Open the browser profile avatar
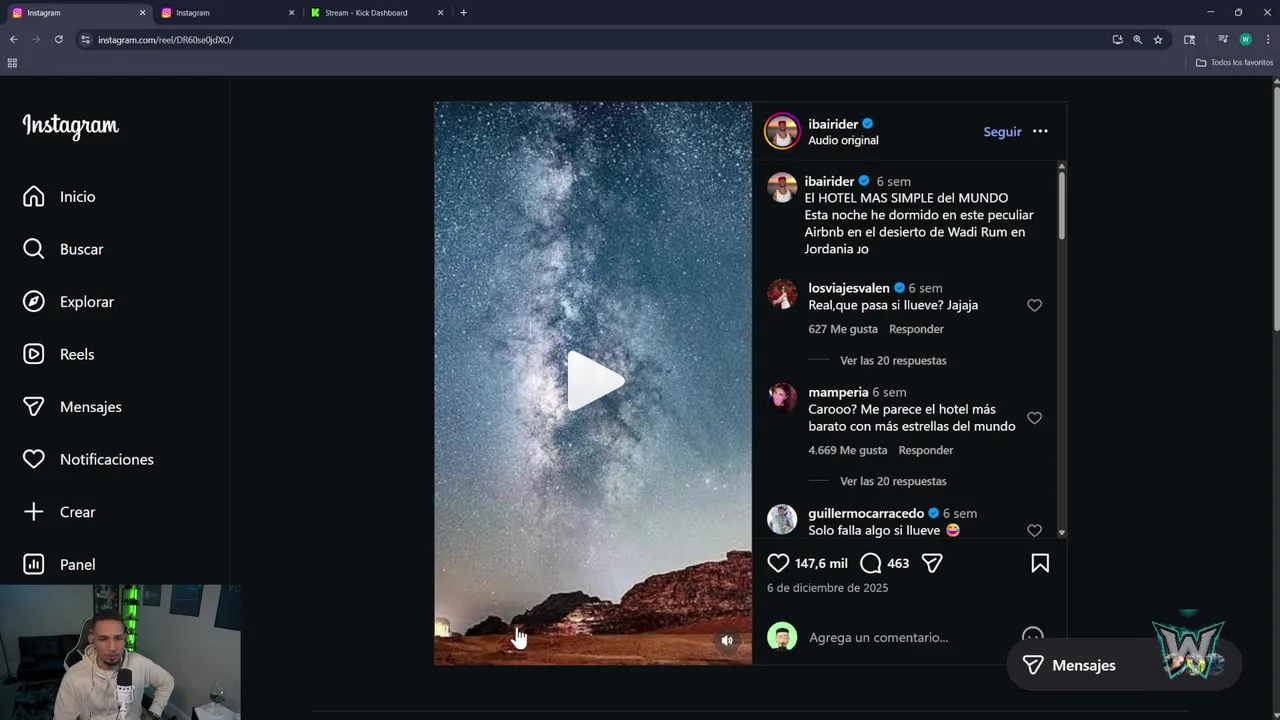 (1245, 40)
